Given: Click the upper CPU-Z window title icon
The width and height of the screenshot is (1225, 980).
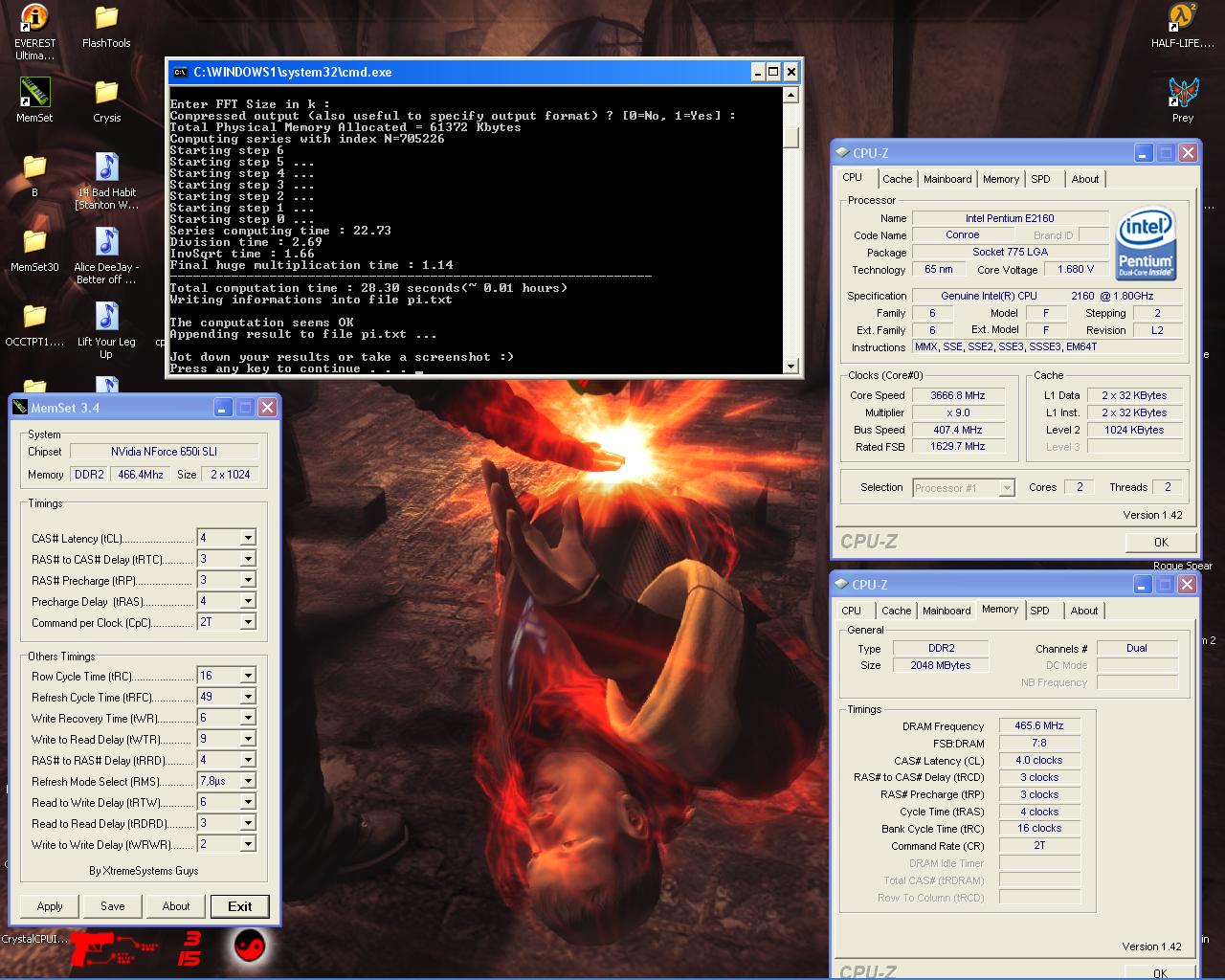Looking at the screenshot, I should coord(842,153).
